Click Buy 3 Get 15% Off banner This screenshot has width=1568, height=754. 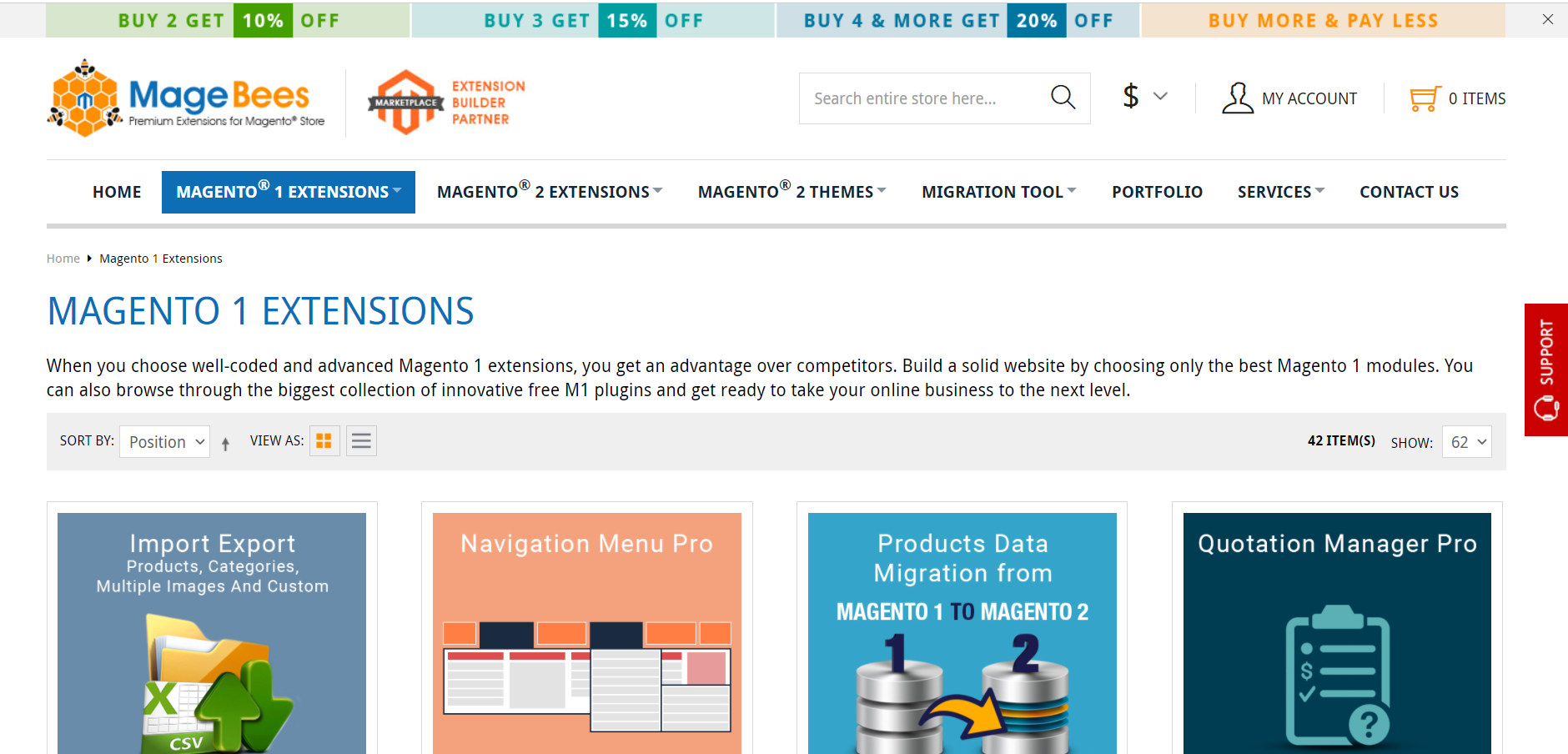[x=593, y=20]
